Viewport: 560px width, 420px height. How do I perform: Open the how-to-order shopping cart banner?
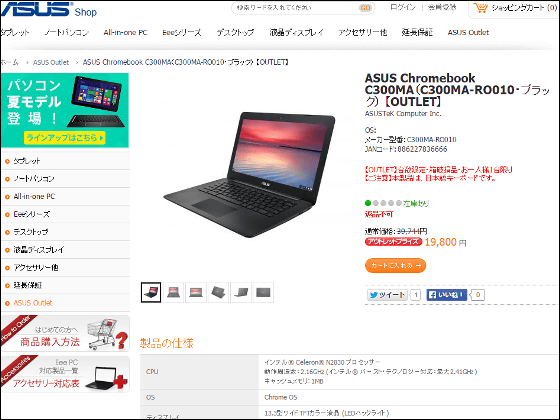click(65, 333)
